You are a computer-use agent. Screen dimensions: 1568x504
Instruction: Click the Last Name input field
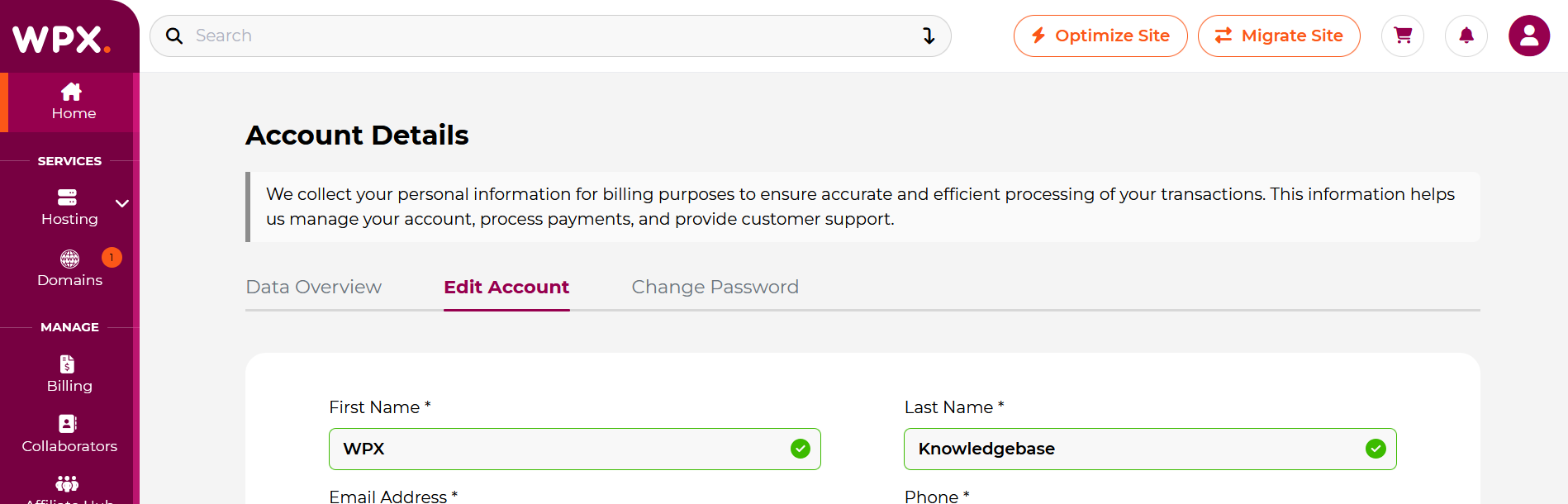tap(1150, 449)
